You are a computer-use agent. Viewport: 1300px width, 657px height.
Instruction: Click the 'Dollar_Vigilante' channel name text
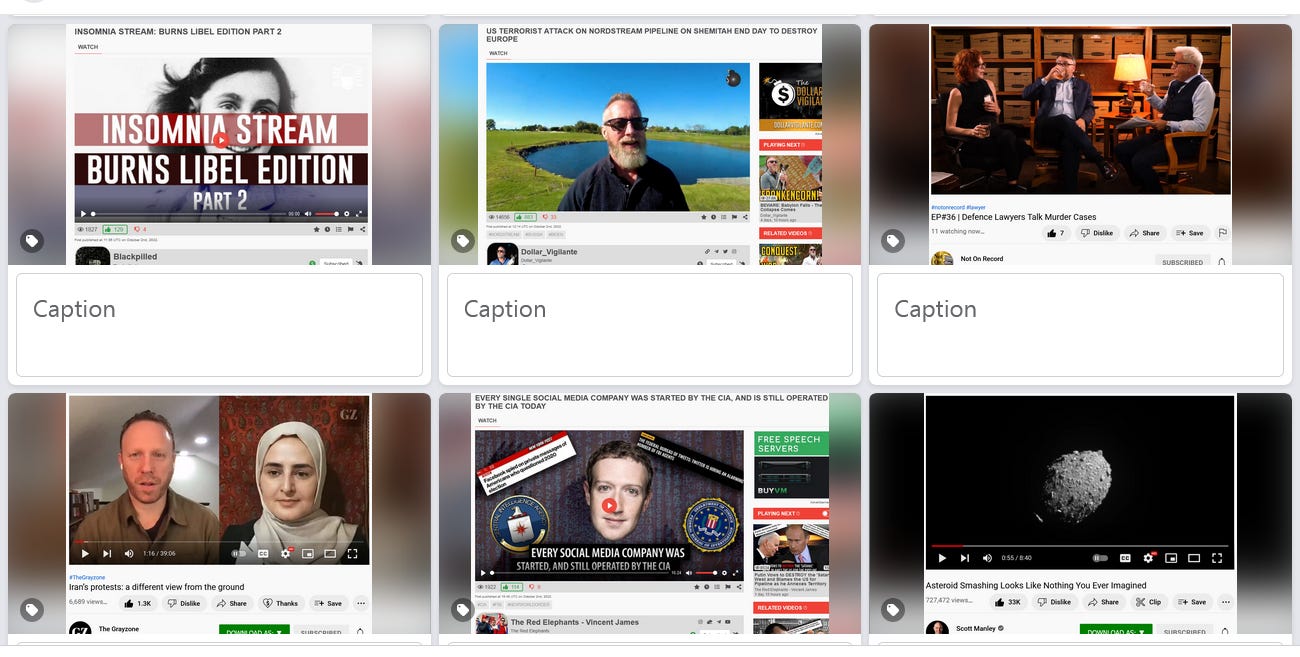pos(549,252)
